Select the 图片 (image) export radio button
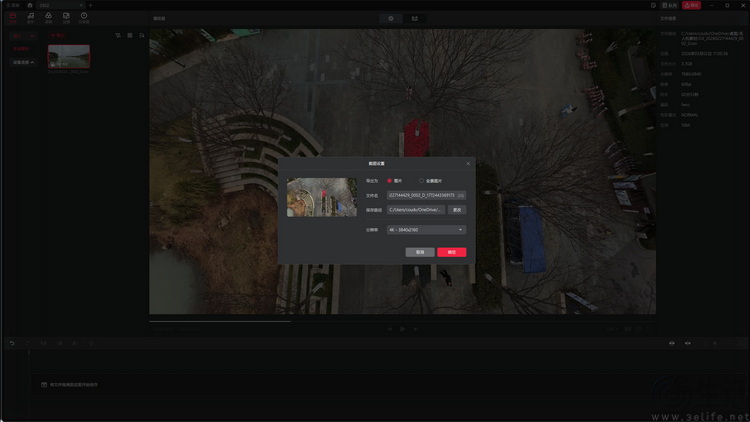This screenshot has height=422, width=750. [x=390, y=181]
